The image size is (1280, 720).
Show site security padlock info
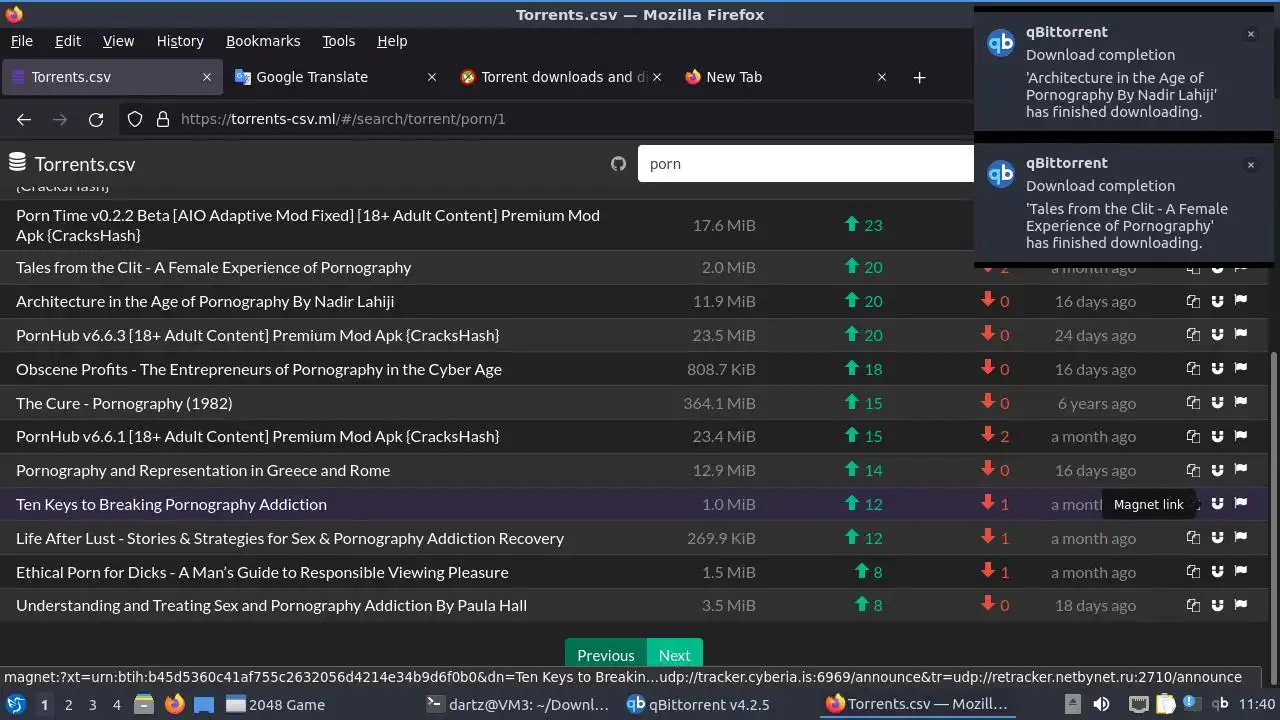163,119
